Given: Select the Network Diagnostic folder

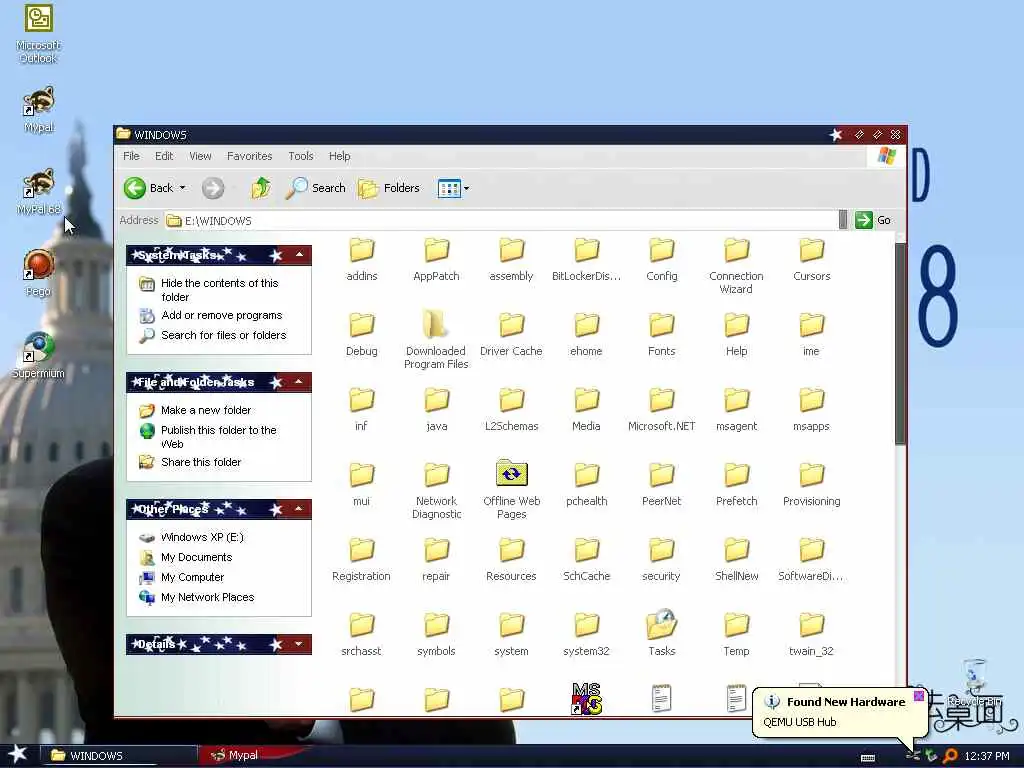Looking at the screenshot, I should [x=436, y=490].
